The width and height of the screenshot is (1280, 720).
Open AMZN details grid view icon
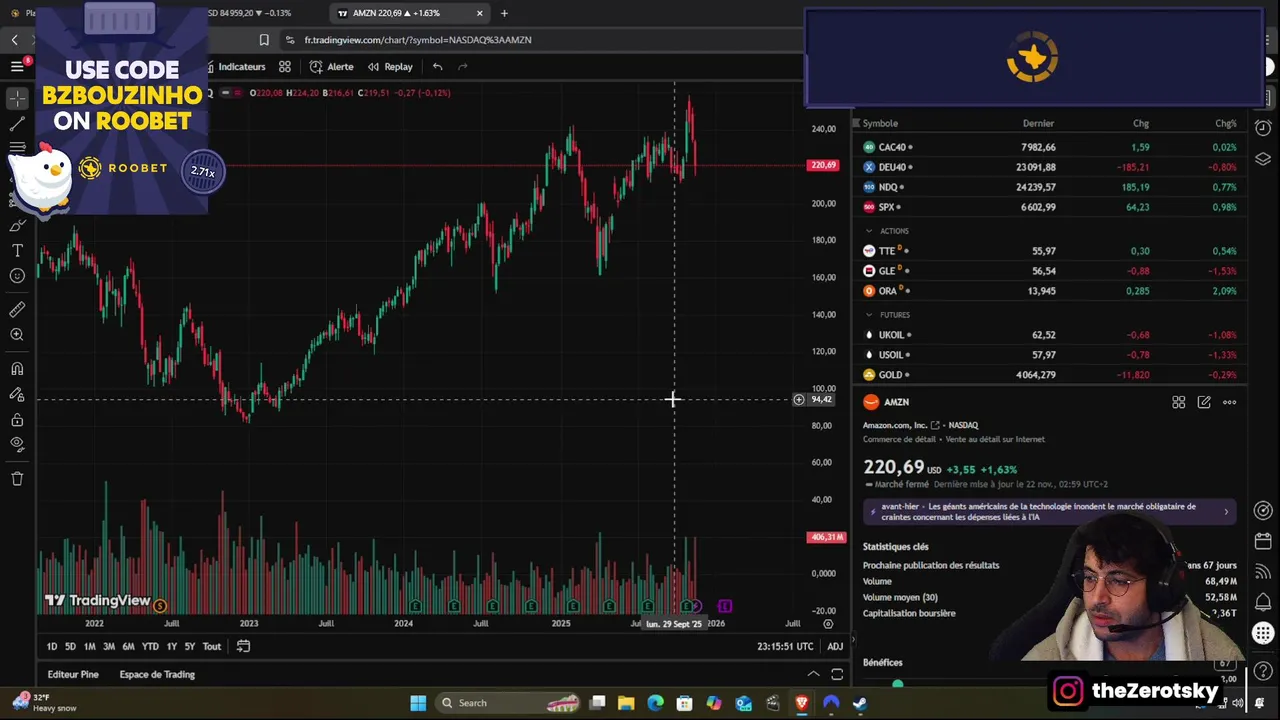[x=1179, y=402]
